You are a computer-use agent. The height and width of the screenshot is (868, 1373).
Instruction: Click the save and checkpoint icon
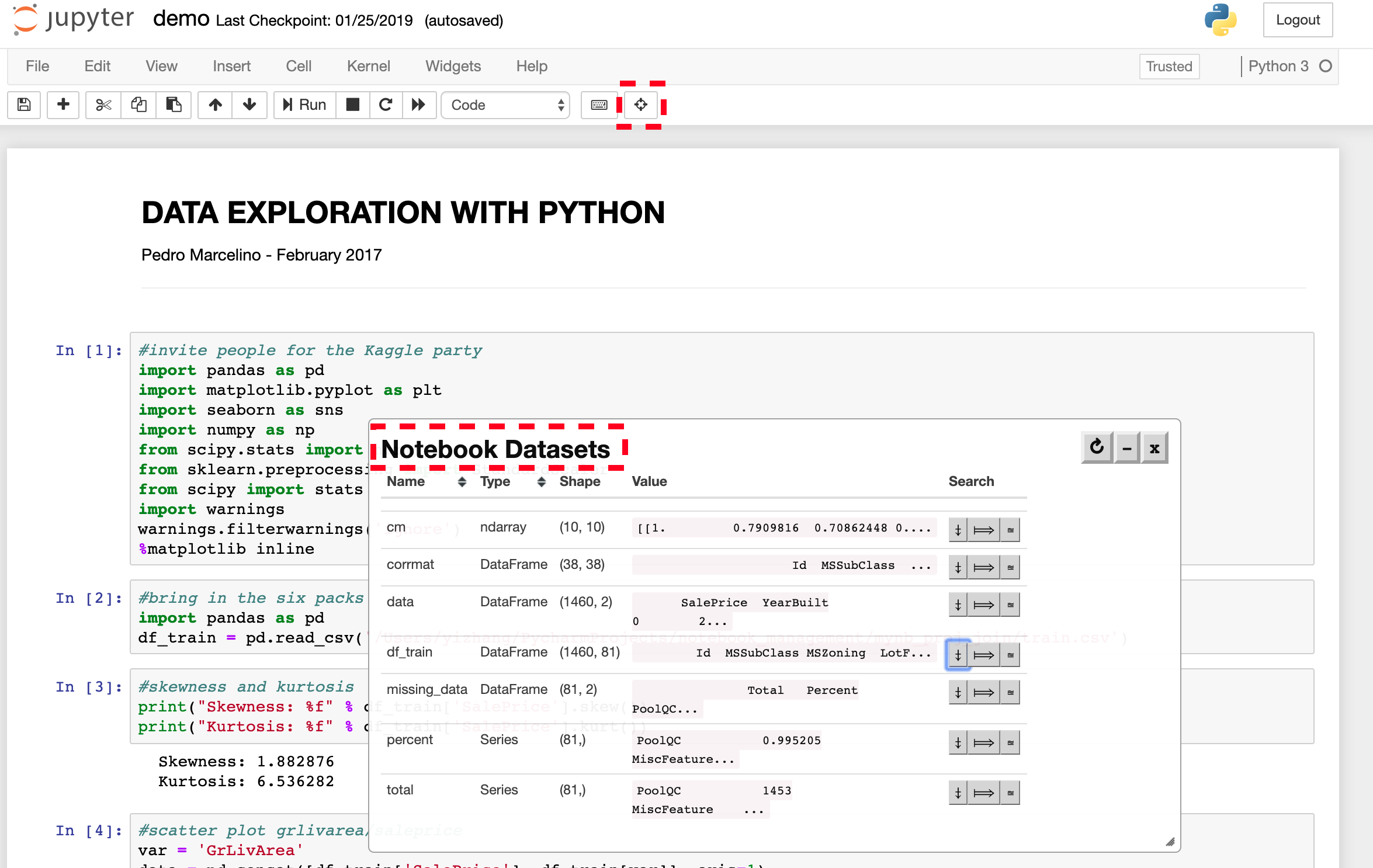[x=24, y=105]
